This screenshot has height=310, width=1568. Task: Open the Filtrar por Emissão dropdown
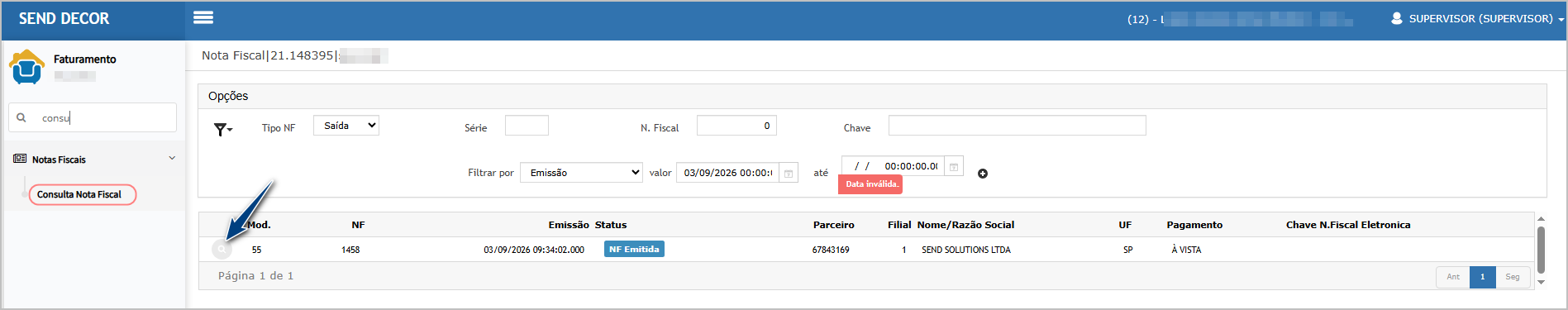tap(581, 173)
